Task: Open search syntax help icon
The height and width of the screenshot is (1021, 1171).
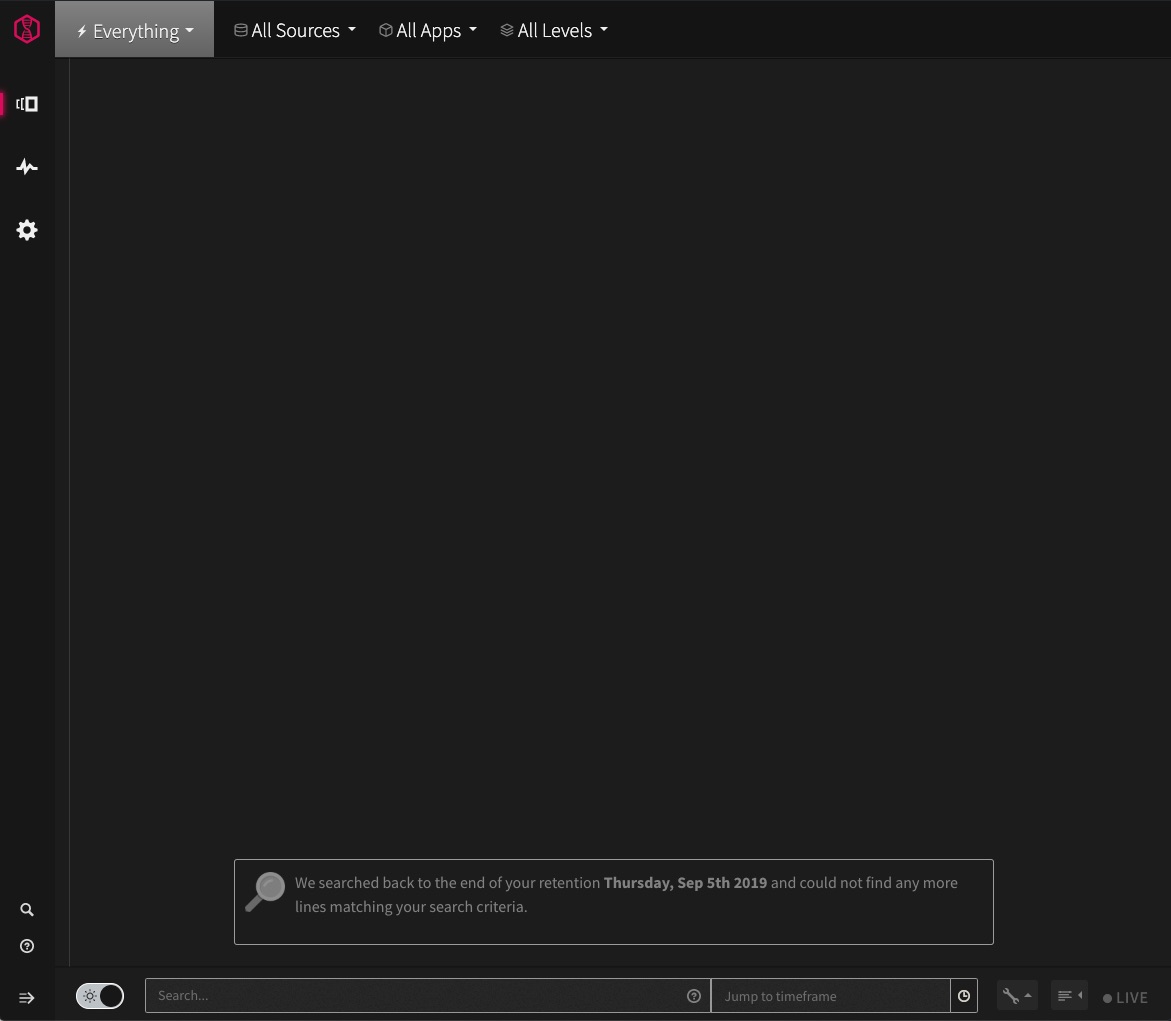Action: pos(694,996)
